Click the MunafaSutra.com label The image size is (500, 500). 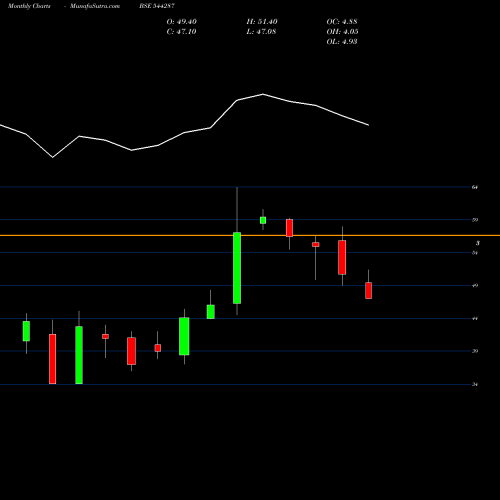point(95,6)
